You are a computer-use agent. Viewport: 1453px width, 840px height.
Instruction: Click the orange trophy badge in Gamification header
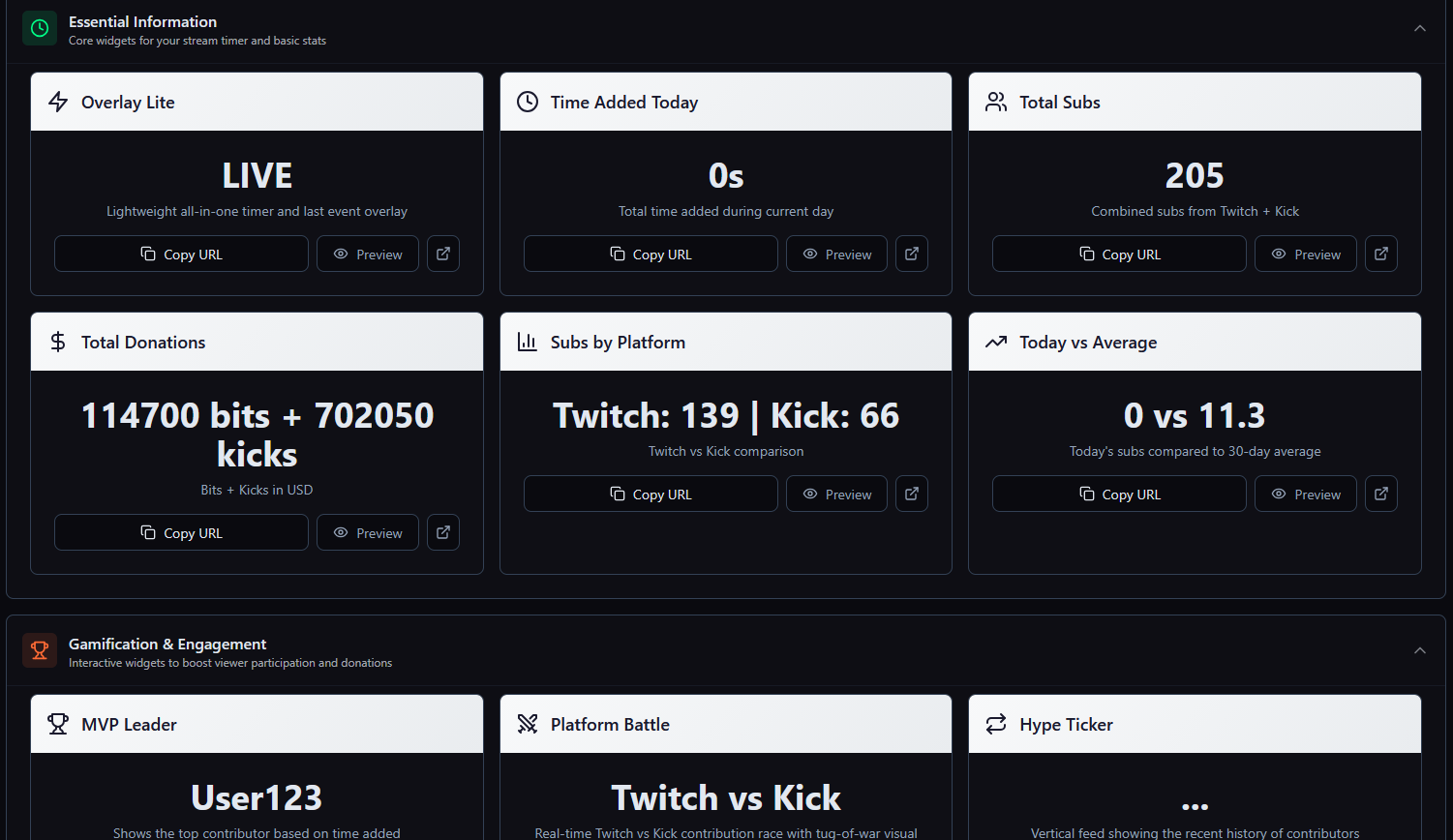(40, 650)
